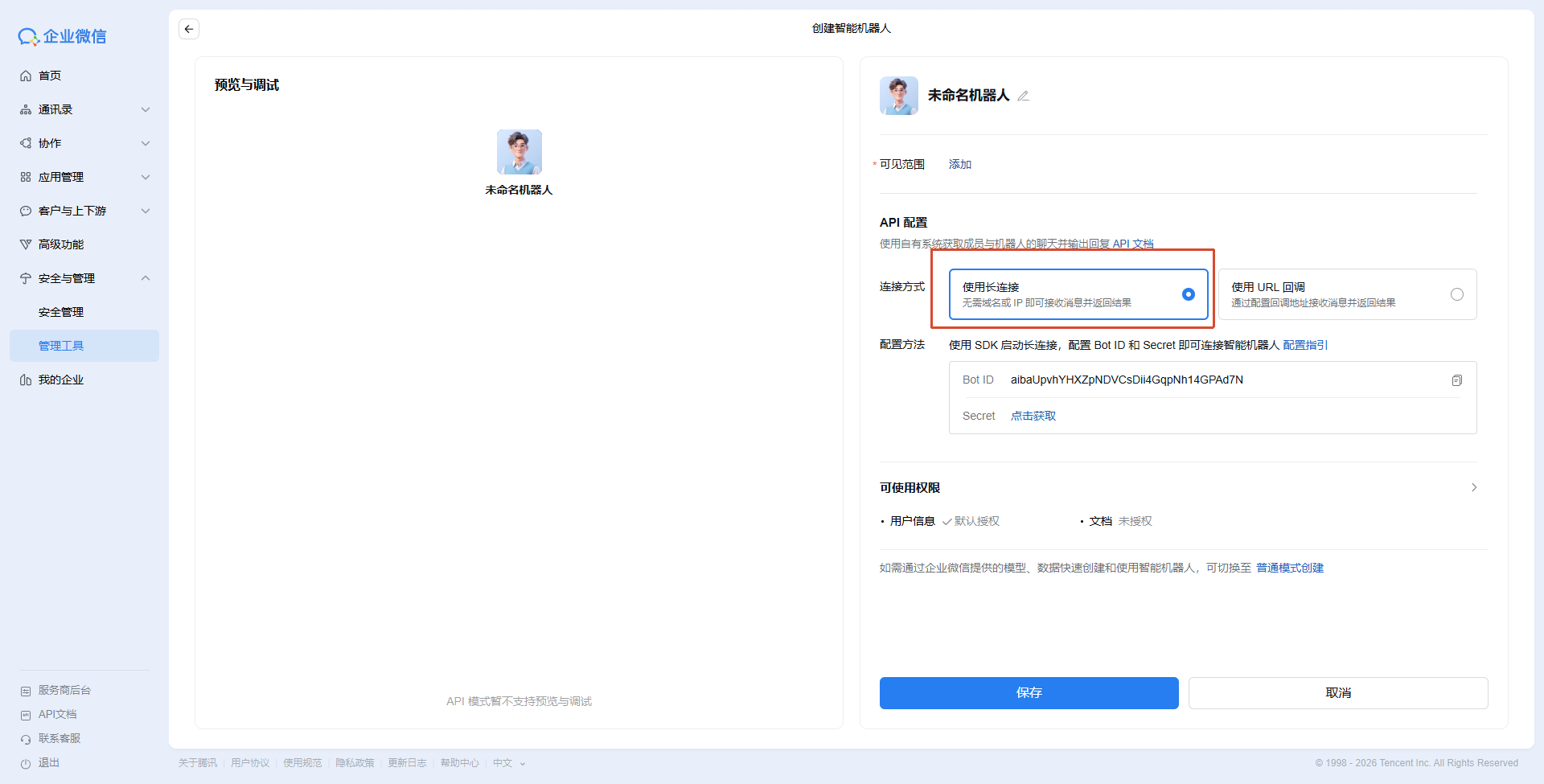Screen dimensions: 1544x784
Task: Click the 高级功能 funnel icon
Action: (26, 244)
